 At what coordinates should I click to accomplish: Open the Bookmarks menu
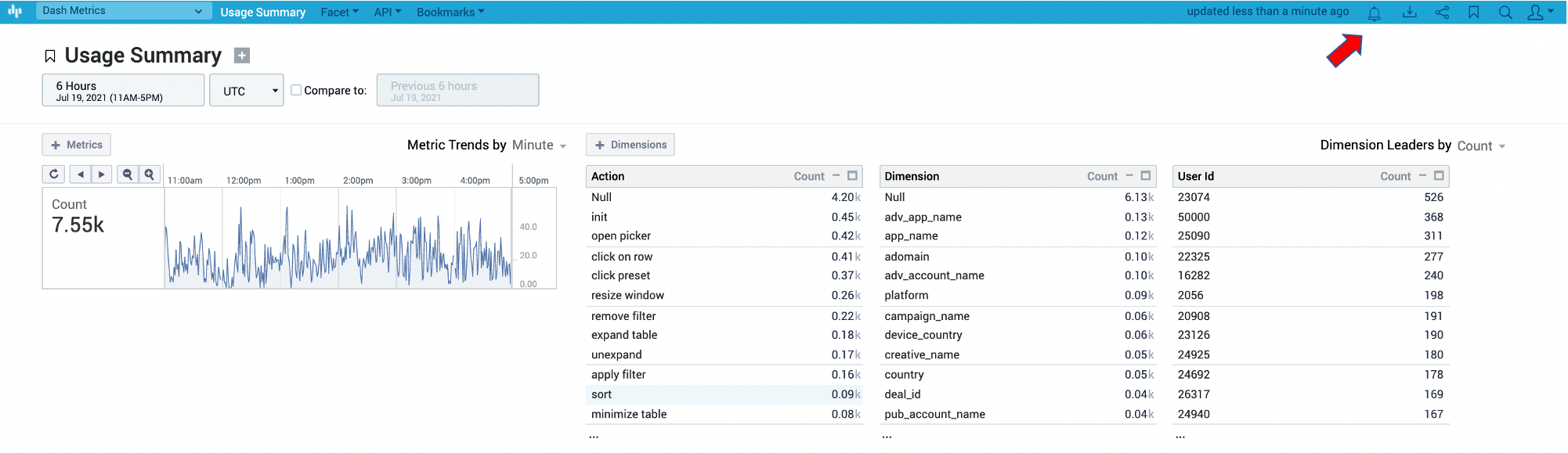[x=450, y=13]
